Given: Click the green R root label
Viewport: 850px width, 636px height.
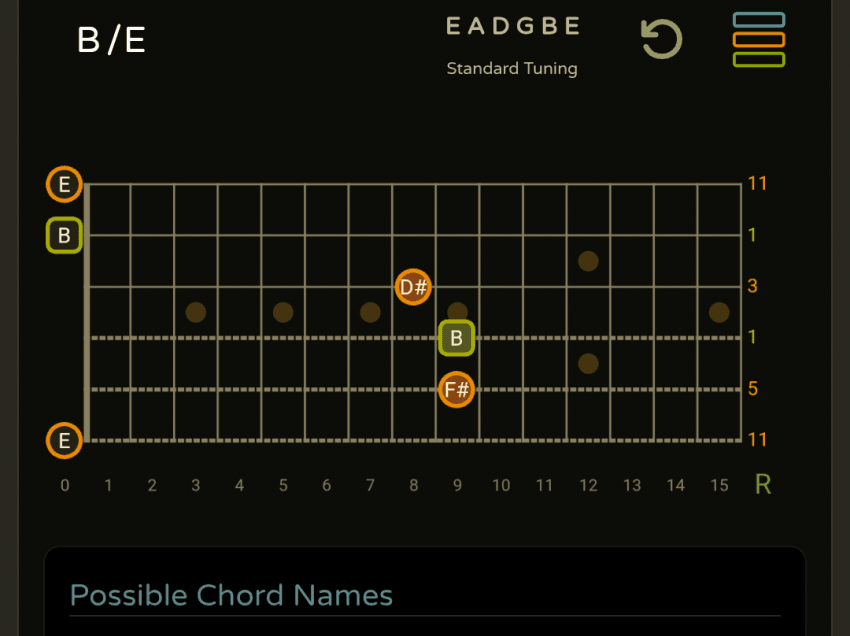Looking at the screenshot, I should [x=763, y=485].
